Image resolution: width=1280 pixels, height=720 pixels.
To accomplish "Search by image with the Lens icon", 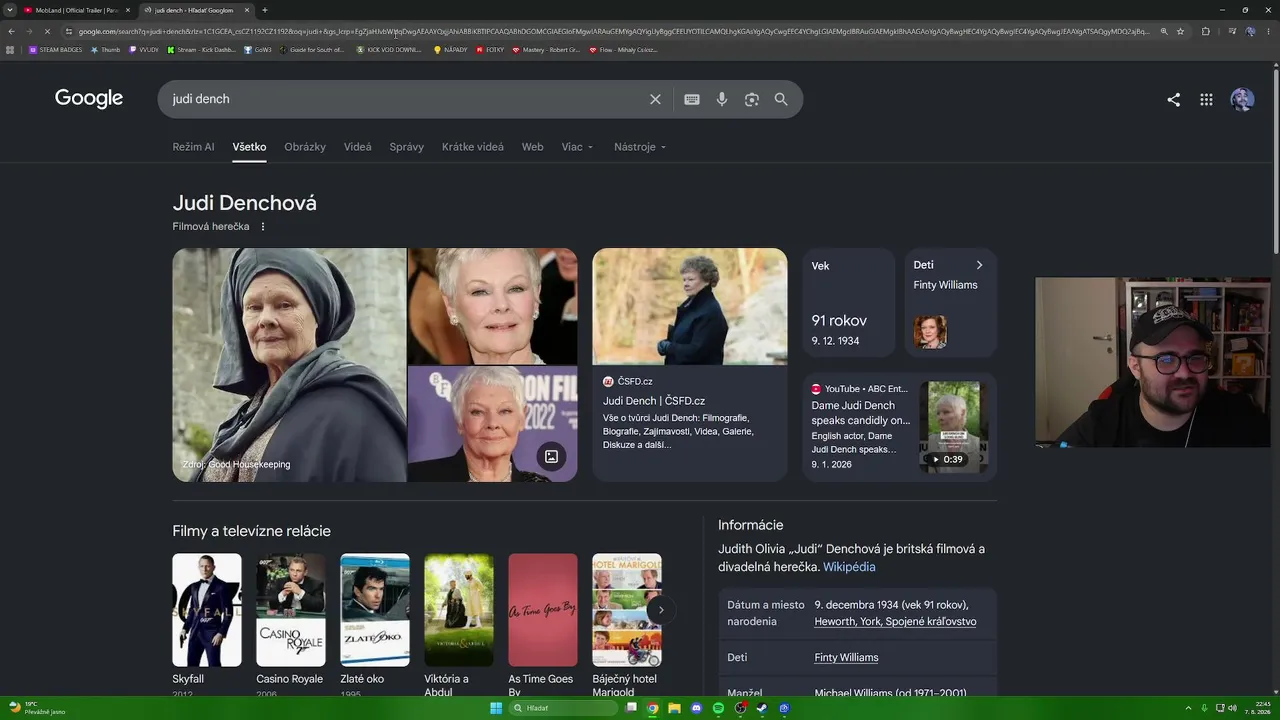I will point(752,99).
